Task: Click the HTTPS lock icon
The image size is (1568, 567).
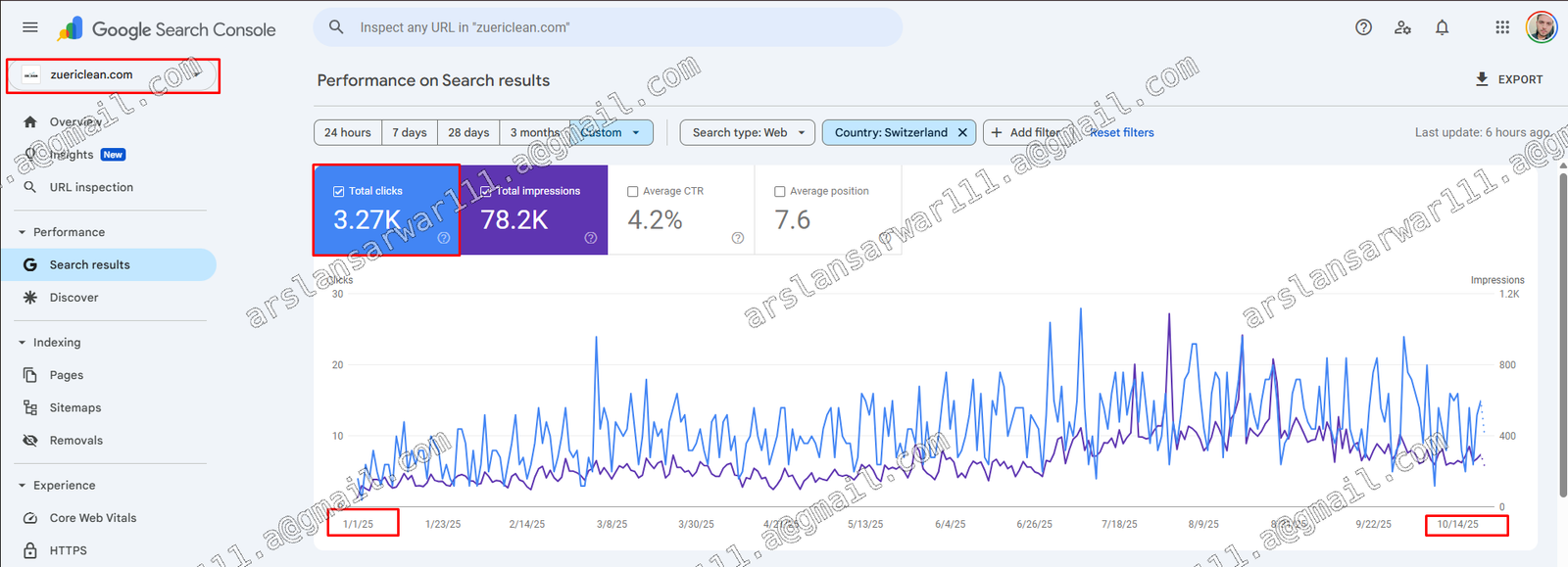Action: click(30, 550)
